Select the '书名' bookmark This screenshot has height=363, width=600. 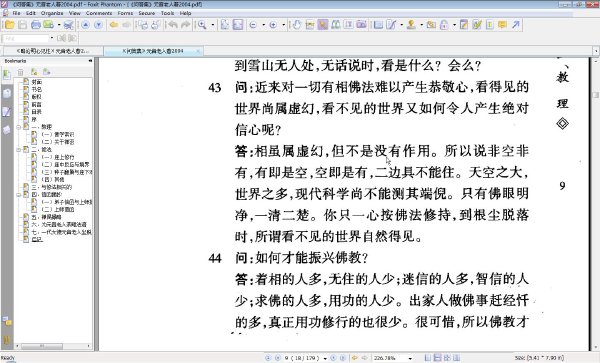coord(36,89)
